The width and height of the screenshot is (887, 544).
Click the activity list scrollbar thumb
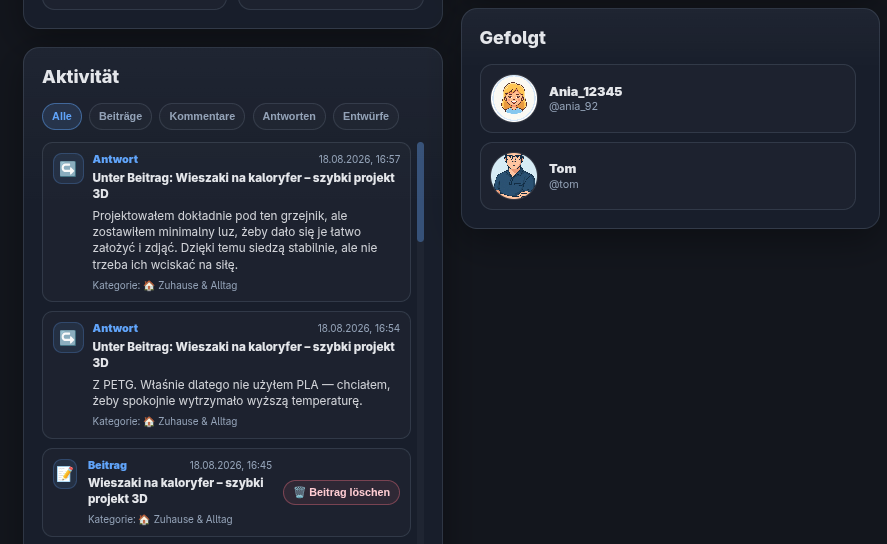click(420, 192)
